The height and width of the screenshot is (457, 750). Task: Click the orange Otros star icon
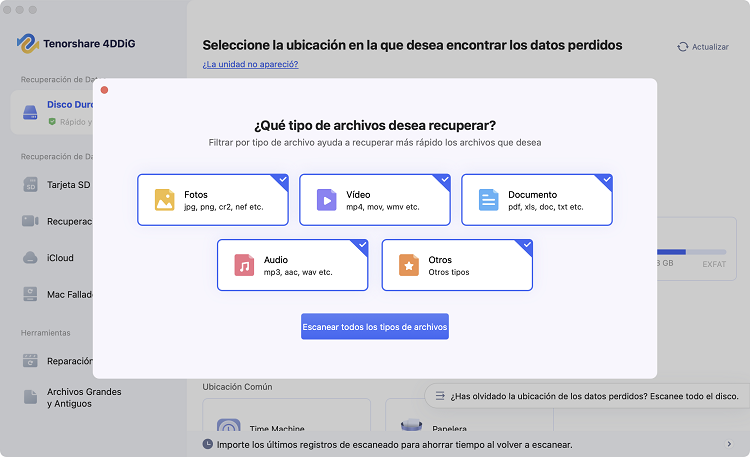point(409,265)
